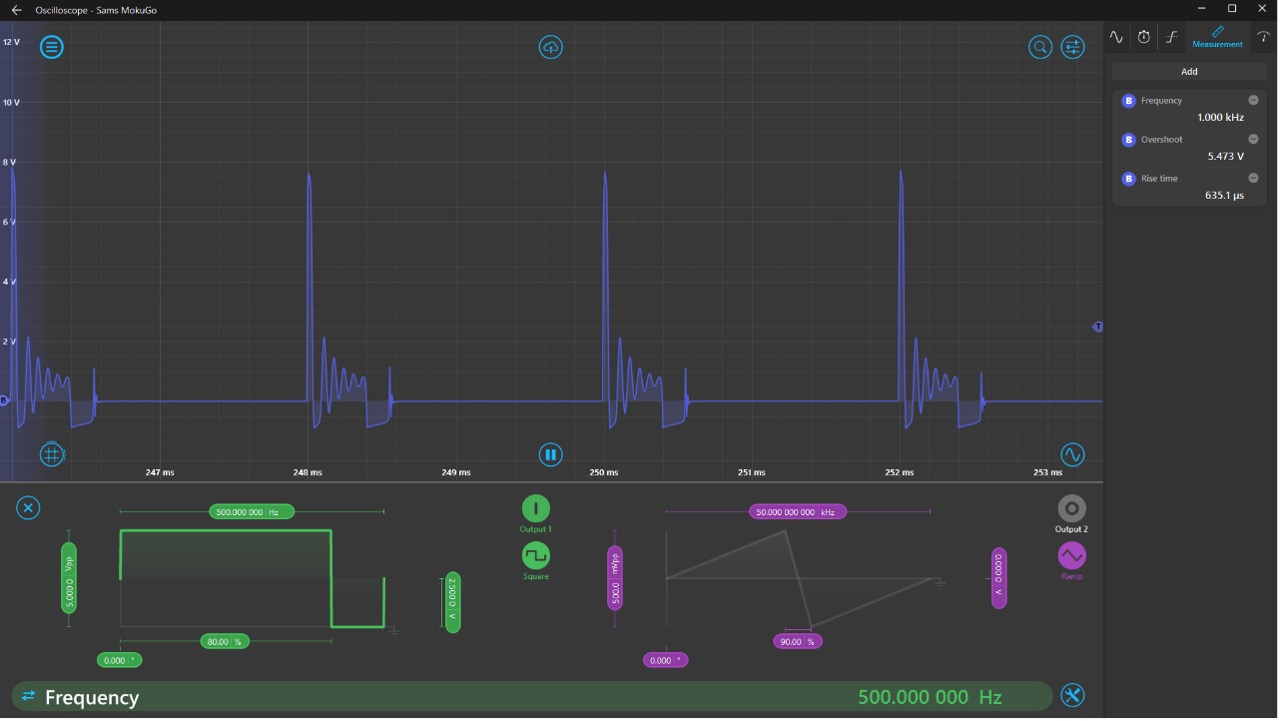The height and width of the screenshot is (721, 1280).
Task: Pause the oscilloscope acquisition
Action: 551,455
